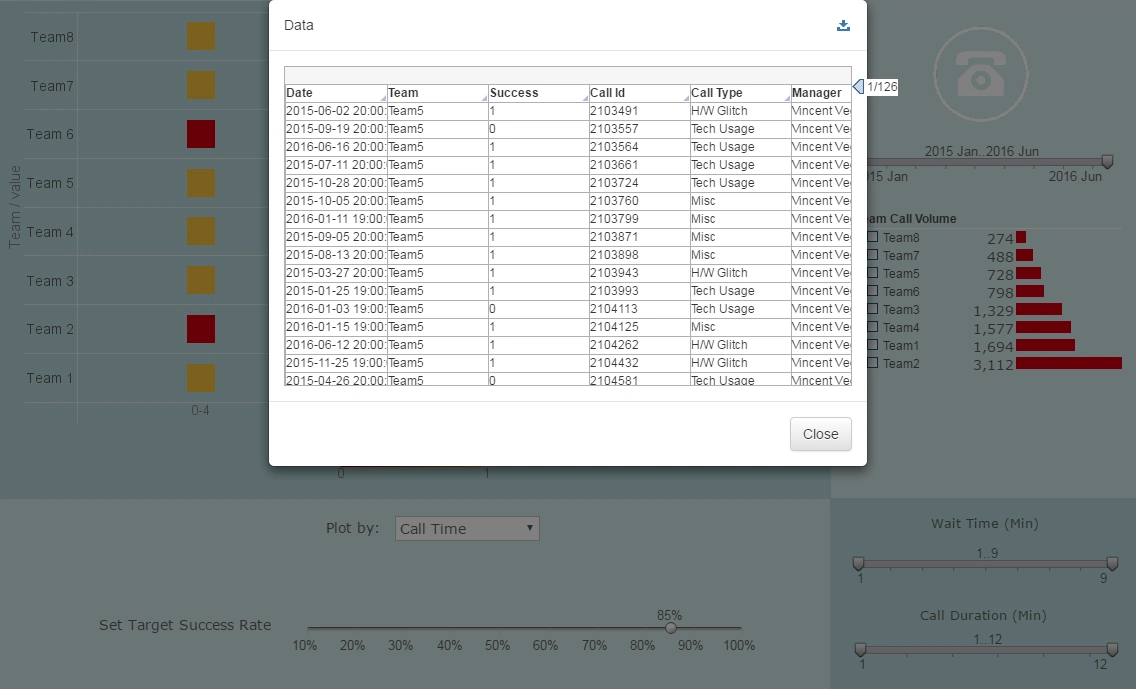
Task: Click the 85% target success rate slider handle
Action: [x=670, y=629]
